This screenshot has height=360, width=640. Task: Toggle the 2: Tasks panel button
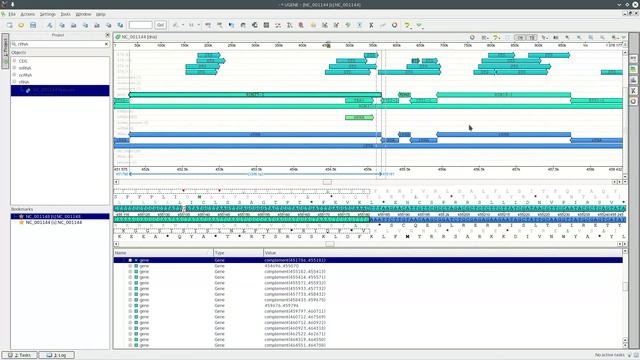(20, 355)
